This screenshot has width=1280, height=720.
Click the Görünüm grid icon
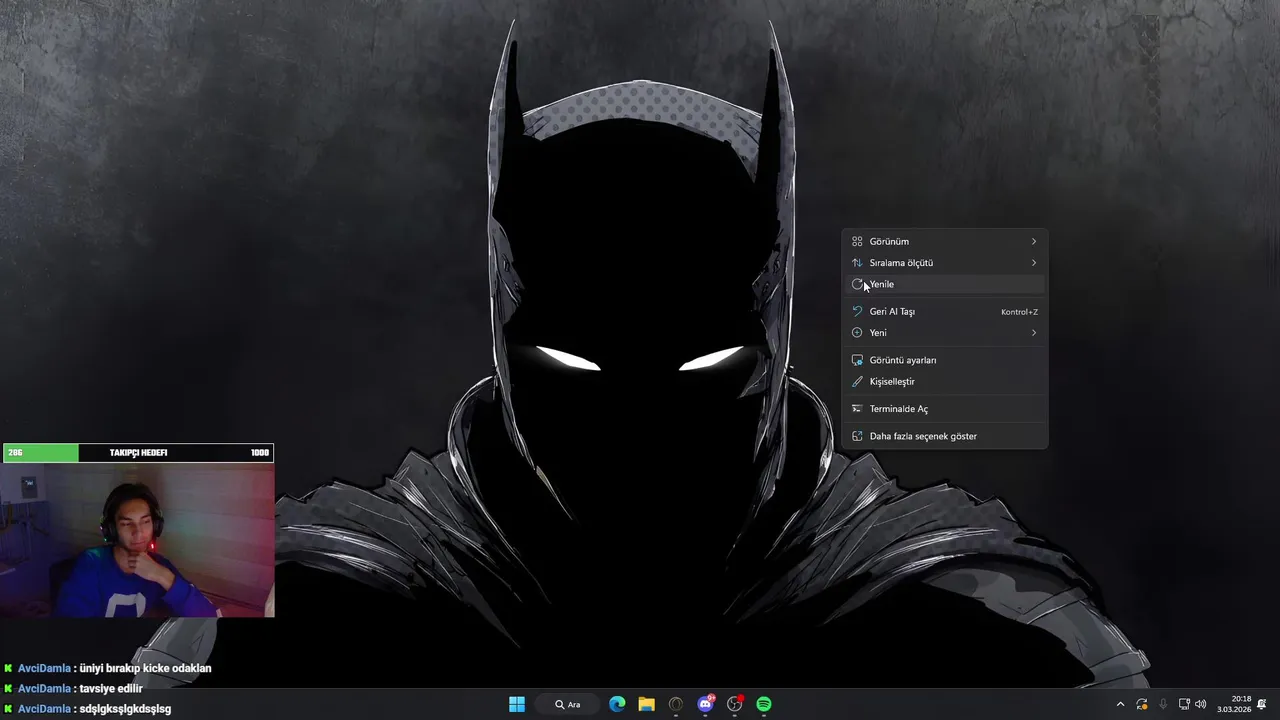tap(857, 241)
